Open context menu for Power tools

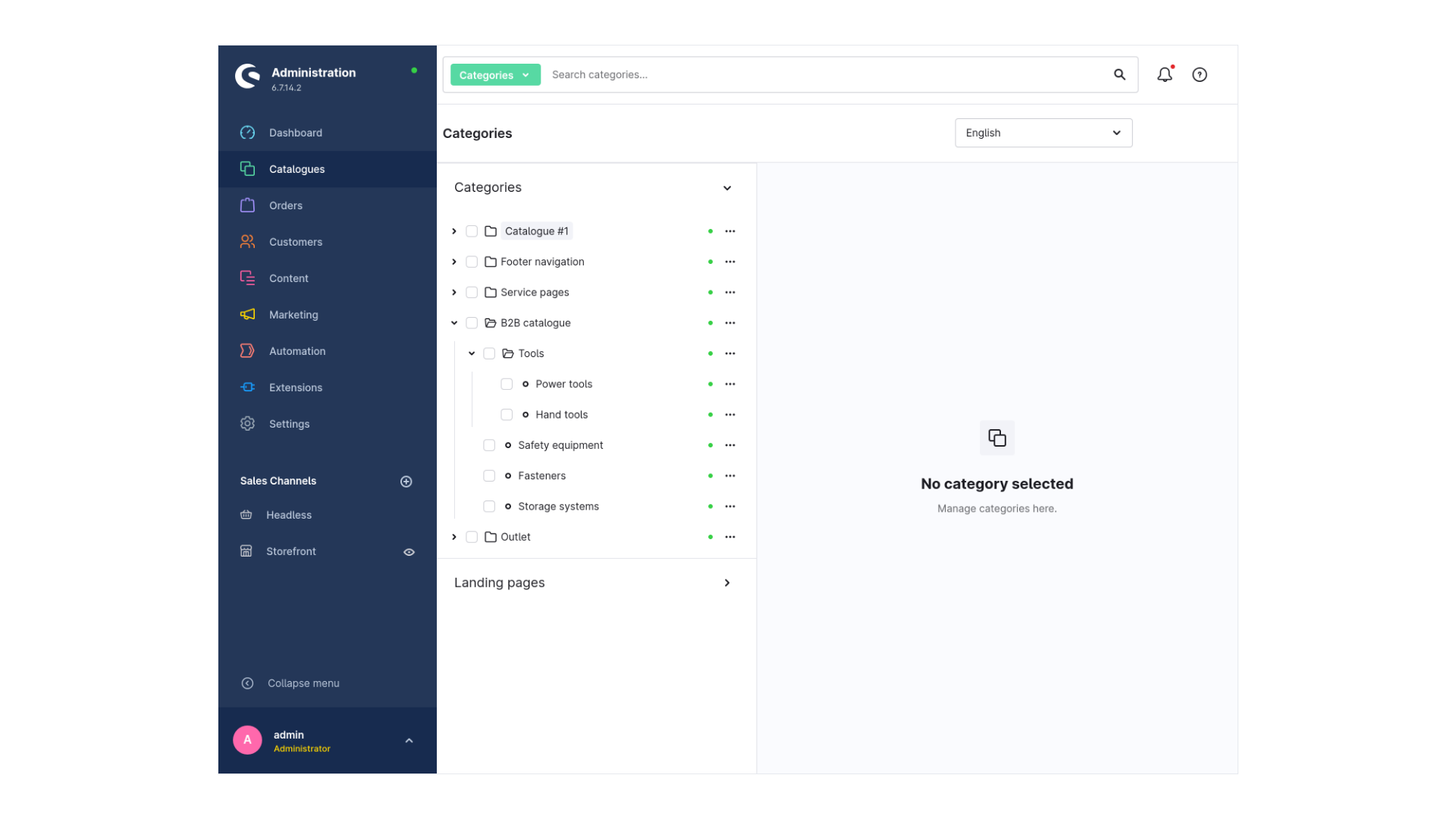point(730,384)
